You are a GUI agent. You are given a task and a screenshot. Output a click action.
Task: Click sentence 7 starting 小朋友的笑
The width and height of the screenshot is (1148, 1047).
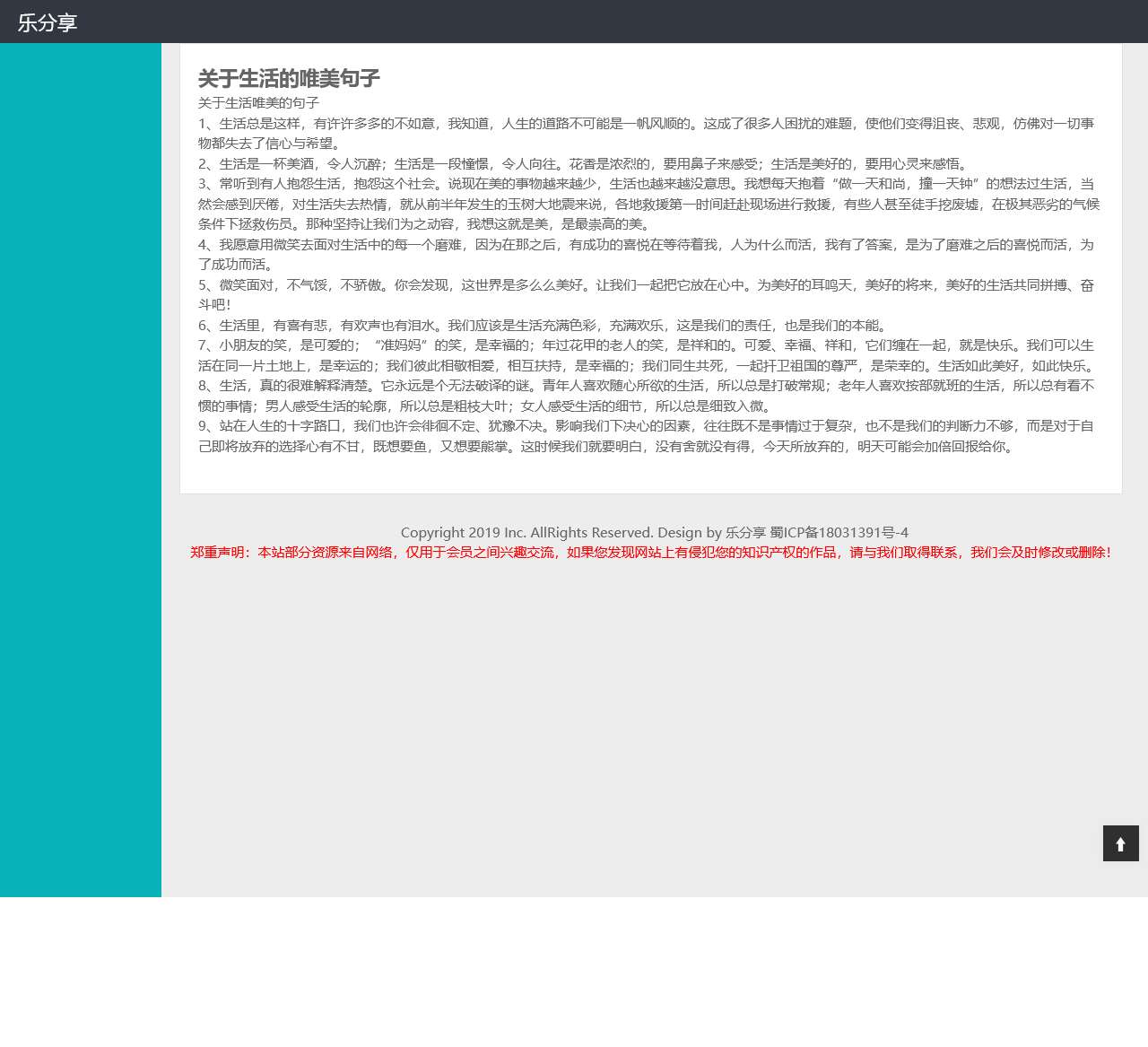pos(648,355)
